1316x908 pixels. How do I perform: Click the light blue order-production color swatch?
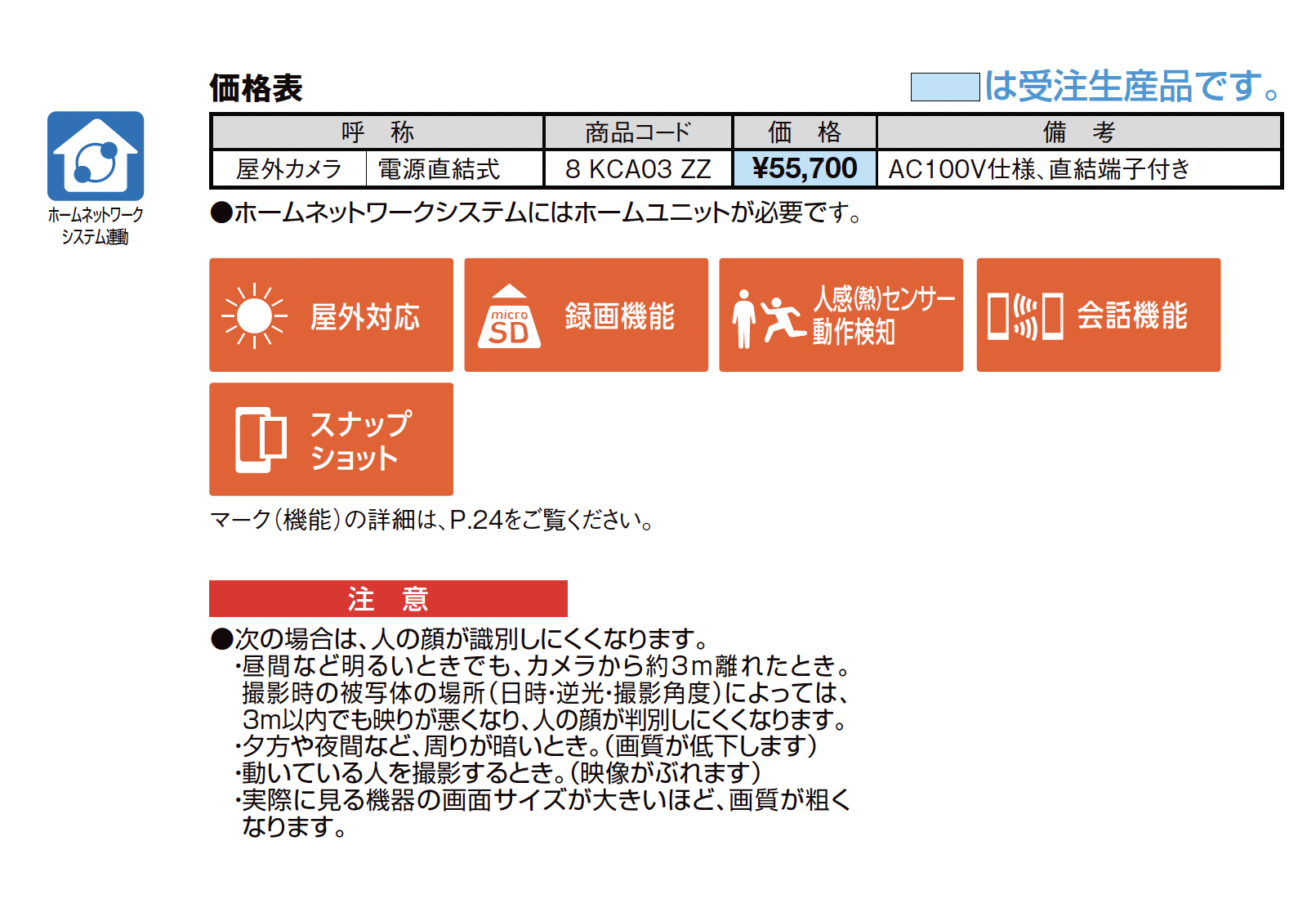point(945,87)
